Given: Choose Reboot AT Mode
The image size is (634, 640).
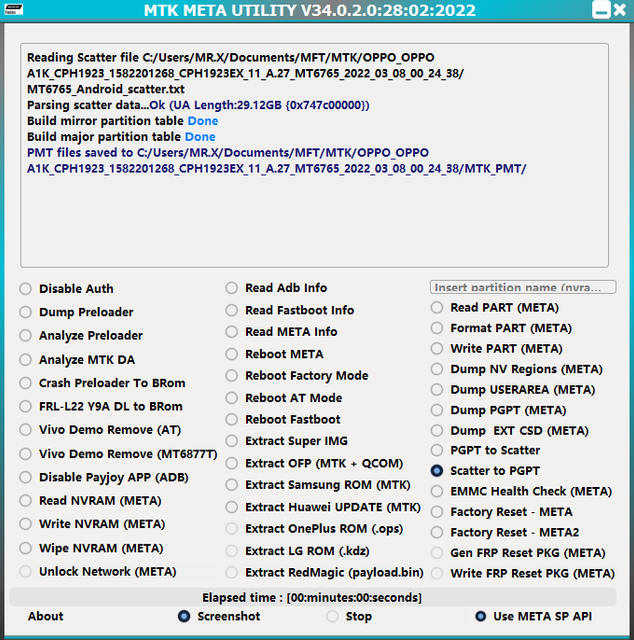Looking at the screenshot, I should 231,398.
